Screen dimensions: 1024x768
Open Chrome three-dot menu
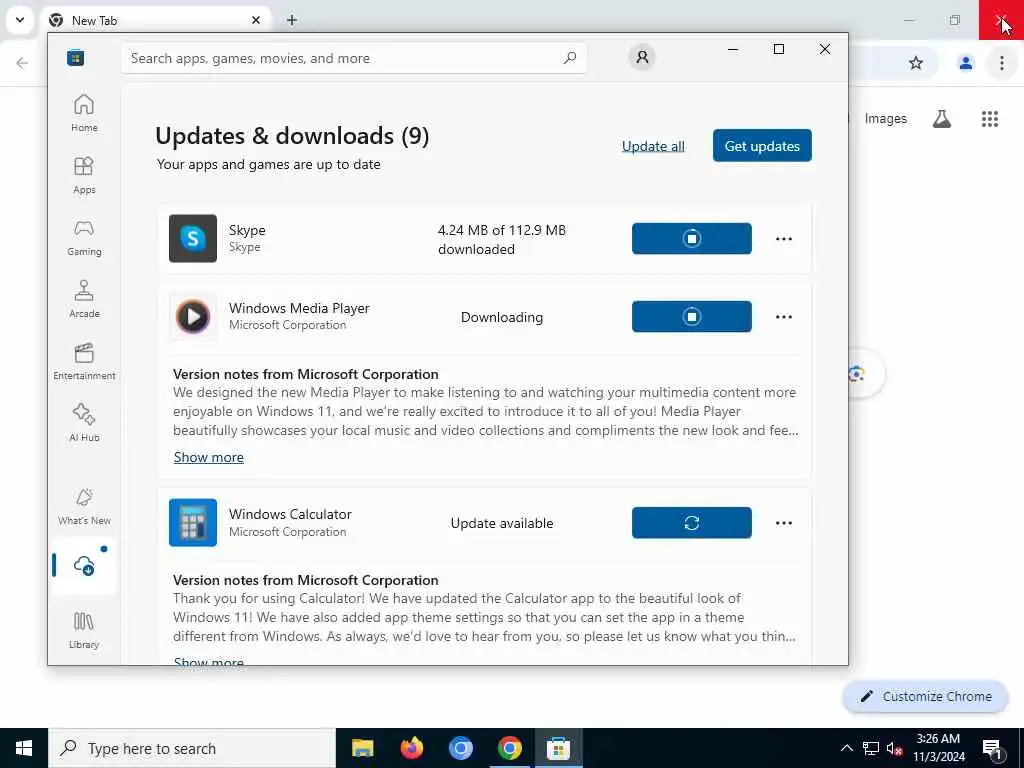coord(1001,63)
